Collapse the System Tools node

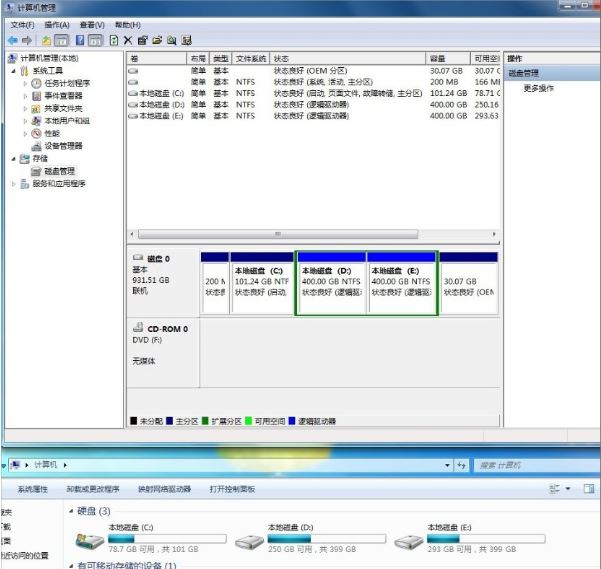(14, 71)
